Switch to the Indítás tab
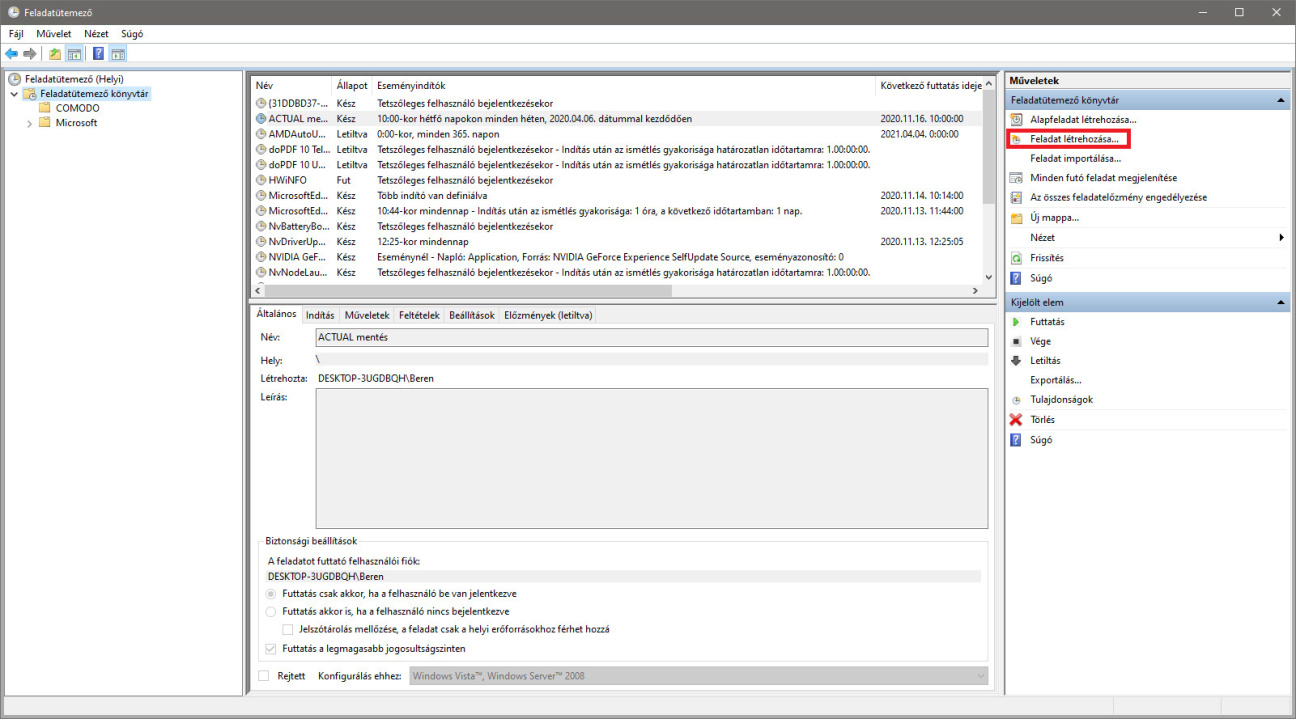The width and height of the screenshot is (1296, 719). pos(320,315)
